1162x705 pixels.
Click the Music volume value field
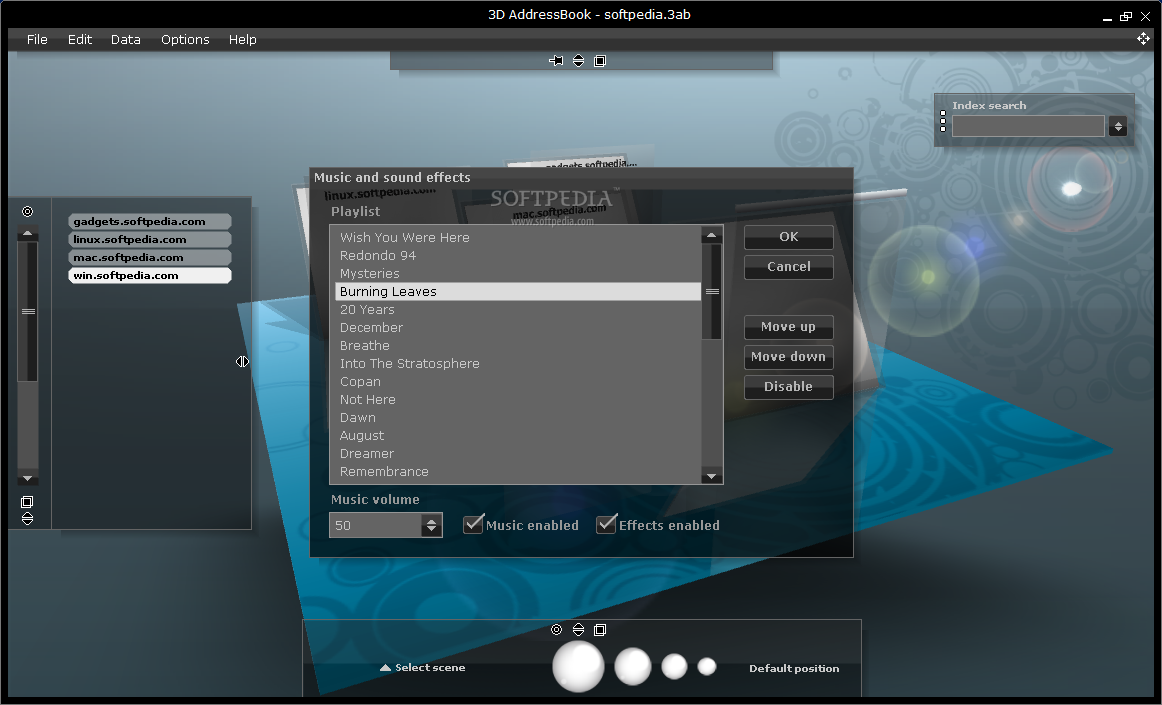376,525
